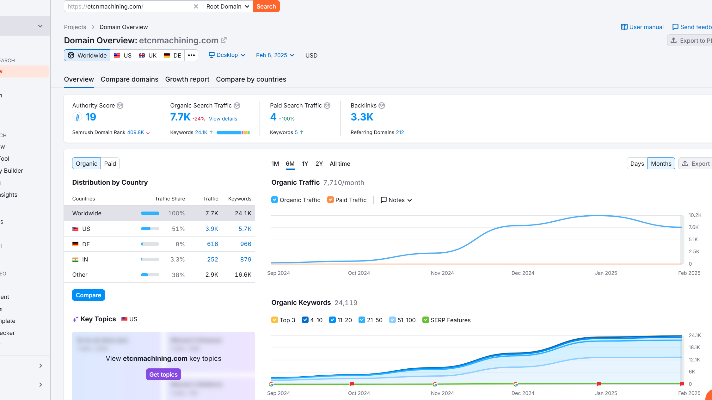The image size is (712, 400).
Task: Click DE traffic value 618
Action: (213, 244)
